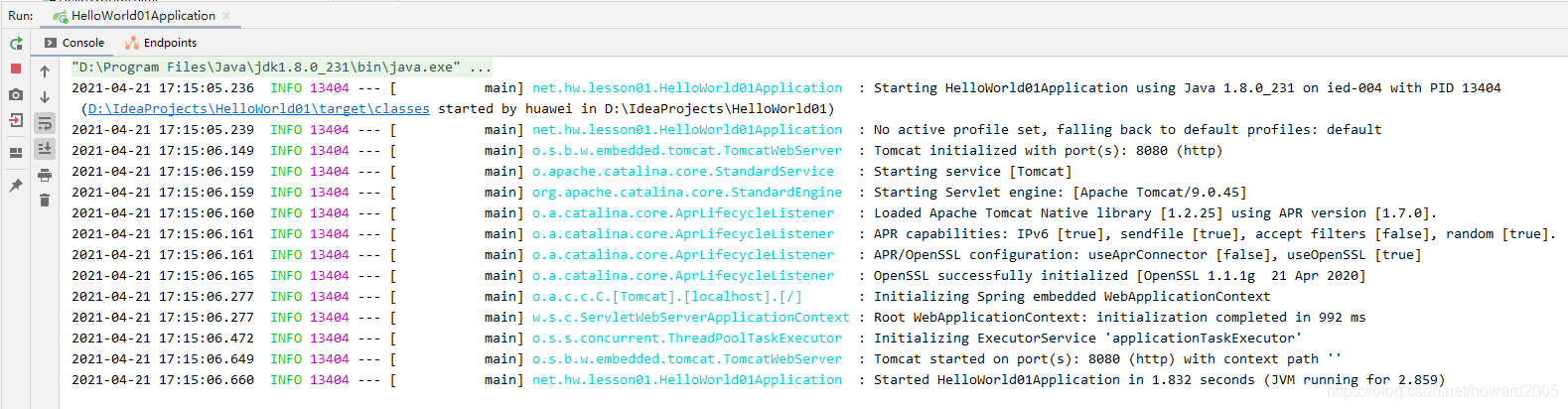Image resolution: width=1568 pixels, height=409 pixels.
Task: Stop the running application with red square
Action: pyautogui.click(x=15, y=68)
